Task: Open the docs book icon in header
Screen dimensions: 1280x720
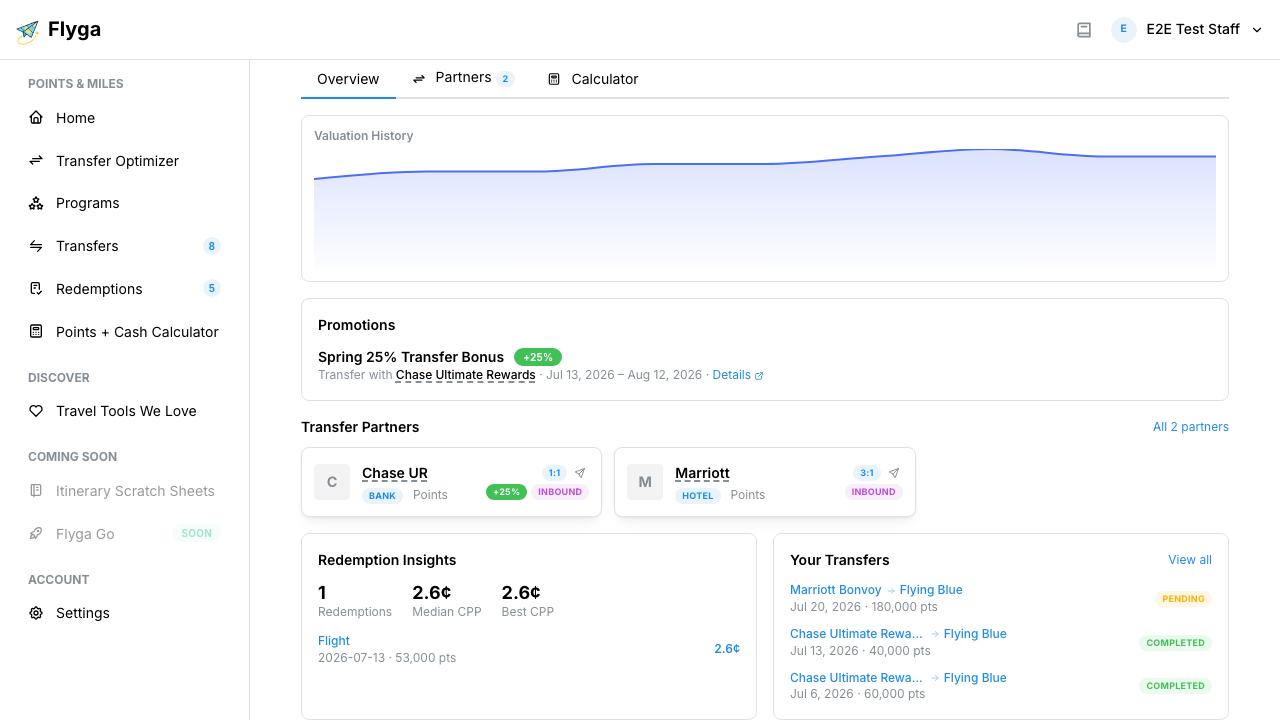Action: point(1084,30)
